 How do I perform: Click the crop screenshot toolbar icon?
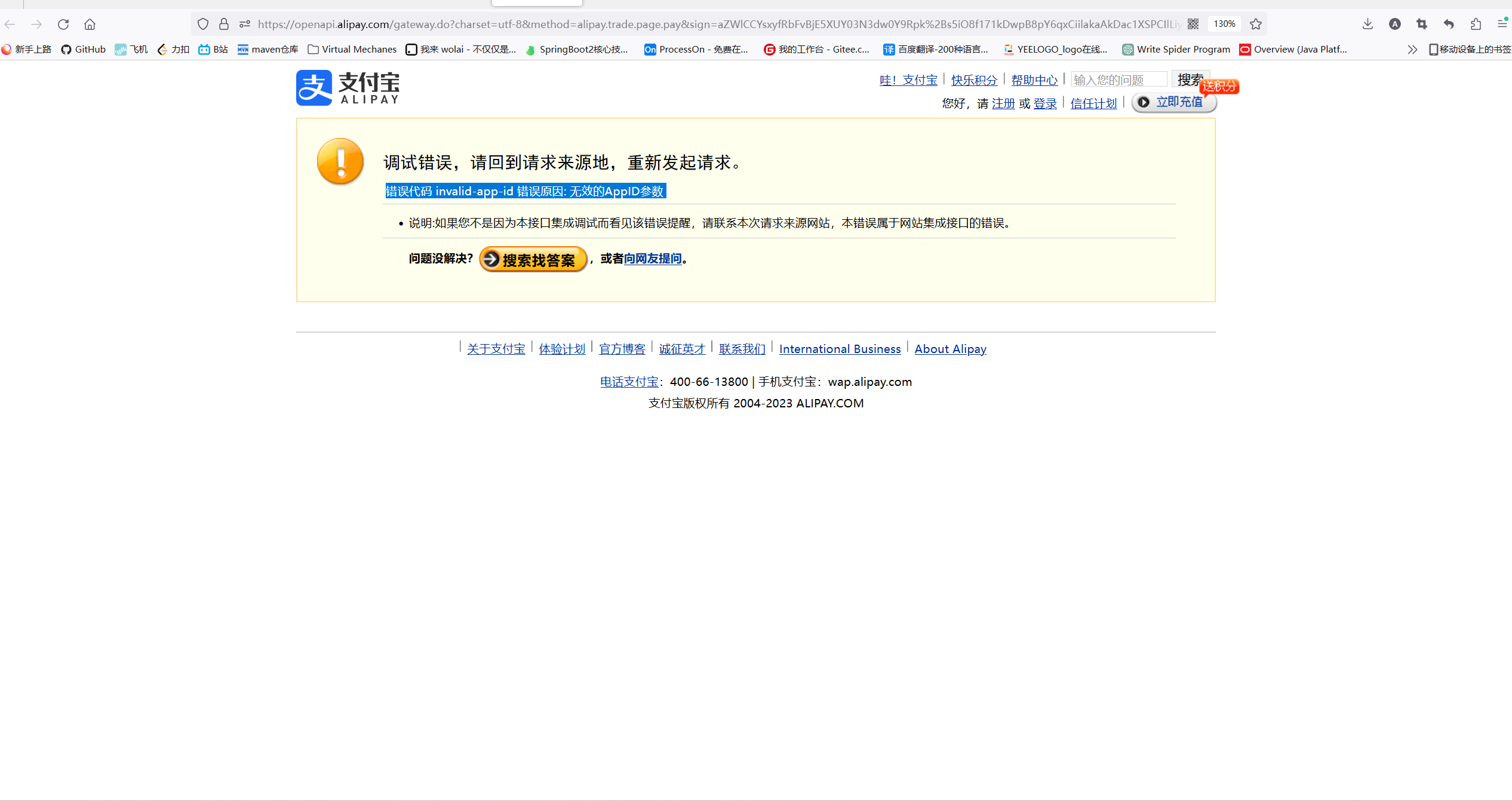(1422, 24)
